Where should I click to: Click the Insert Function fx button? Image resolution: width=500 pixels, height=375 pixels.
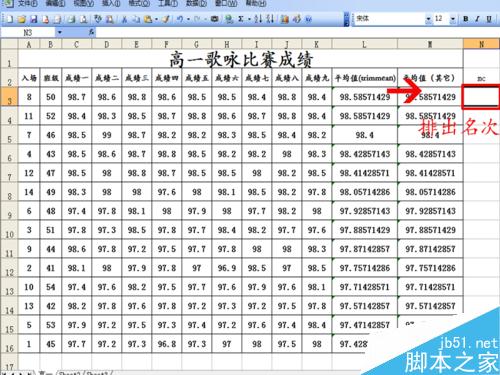tap(91, 32)
